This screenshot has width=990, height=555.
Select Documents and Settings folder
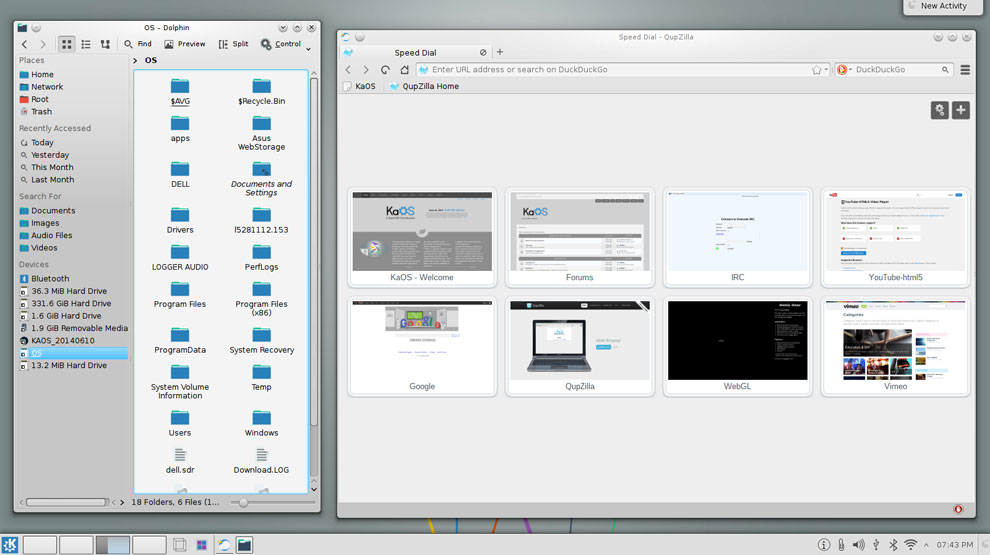point(261,179)
